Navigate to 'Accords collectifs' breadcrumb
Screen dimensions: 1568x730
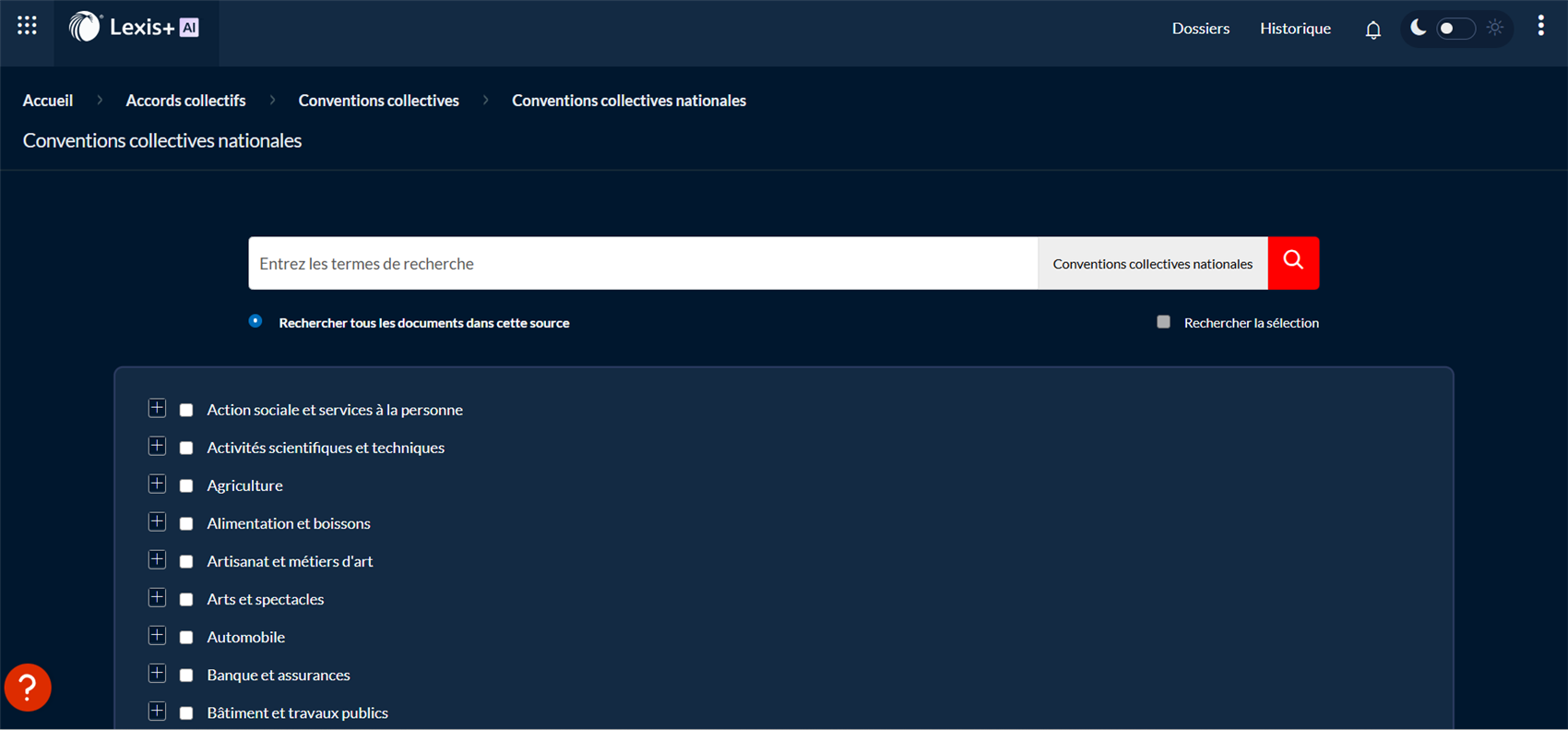[185, 101]
